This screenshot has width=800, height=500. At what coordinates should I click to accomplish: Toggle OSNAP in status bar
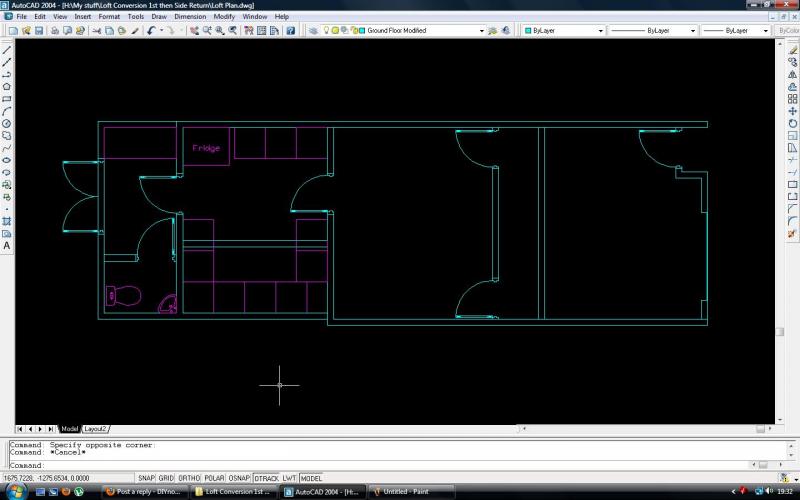click(x=239, y=478)
